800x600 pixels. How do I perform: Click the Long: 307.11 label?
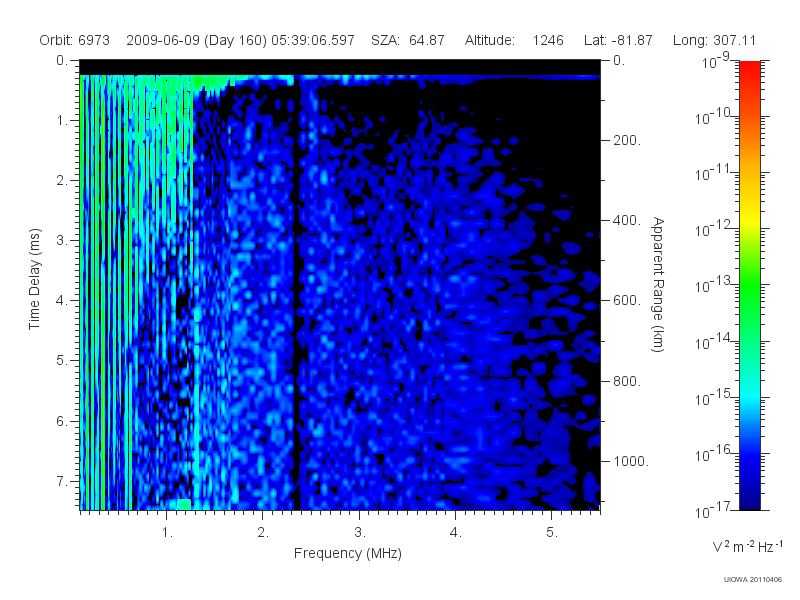[714, 40]
